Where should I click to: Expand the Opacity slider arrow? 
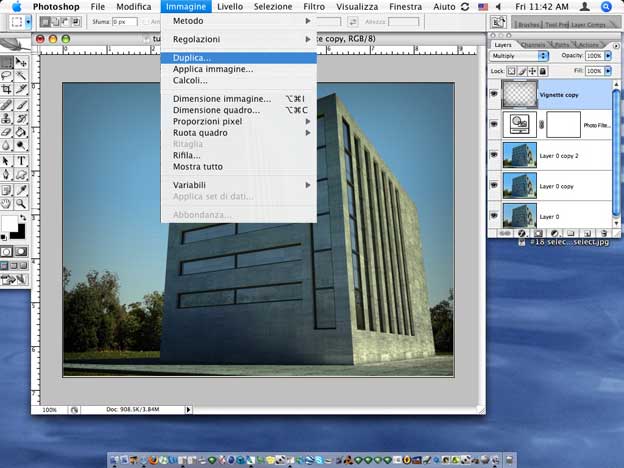[609, 56]
